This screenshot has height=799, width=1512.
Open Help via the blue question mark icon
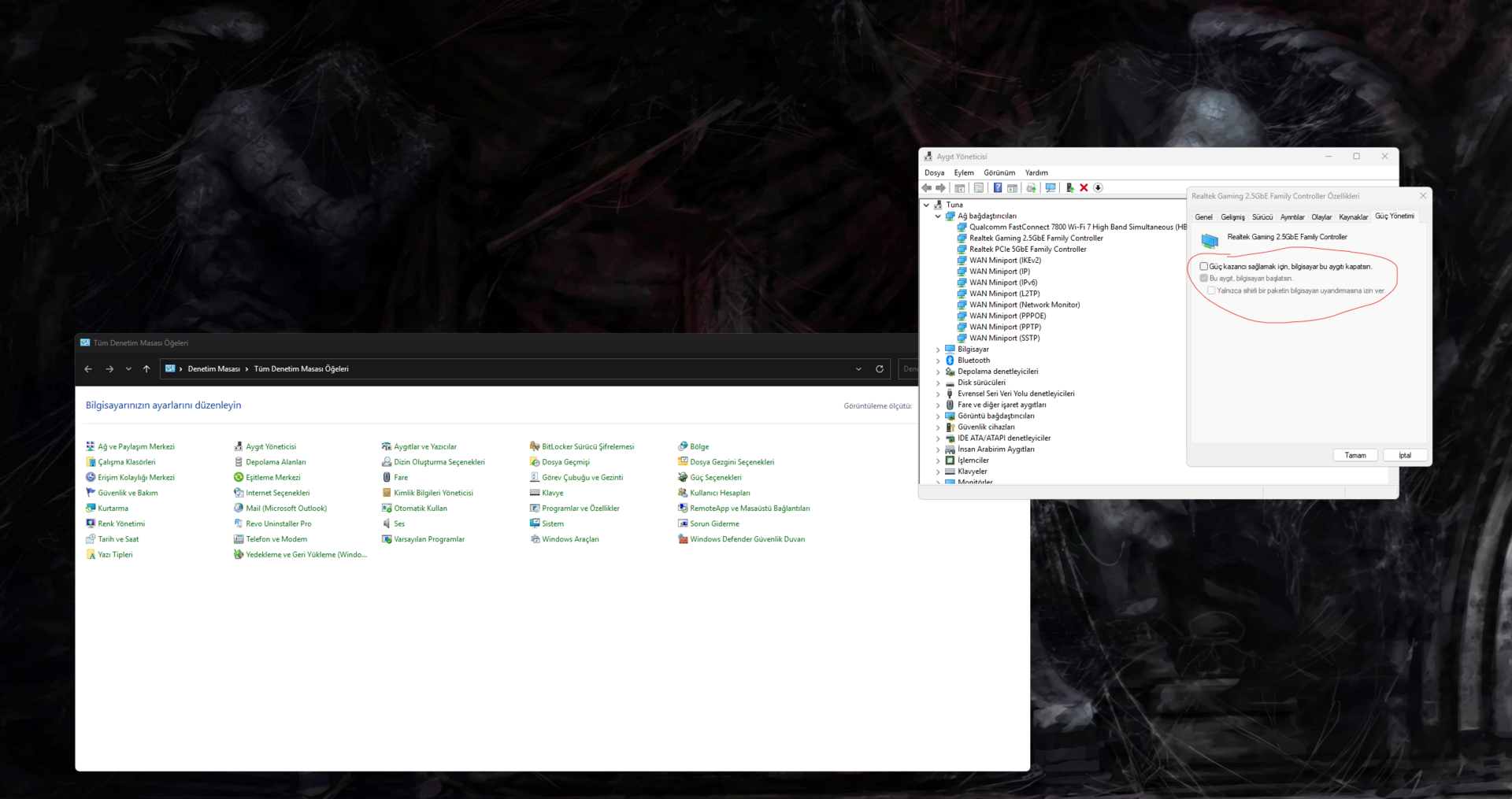[998, 188]
